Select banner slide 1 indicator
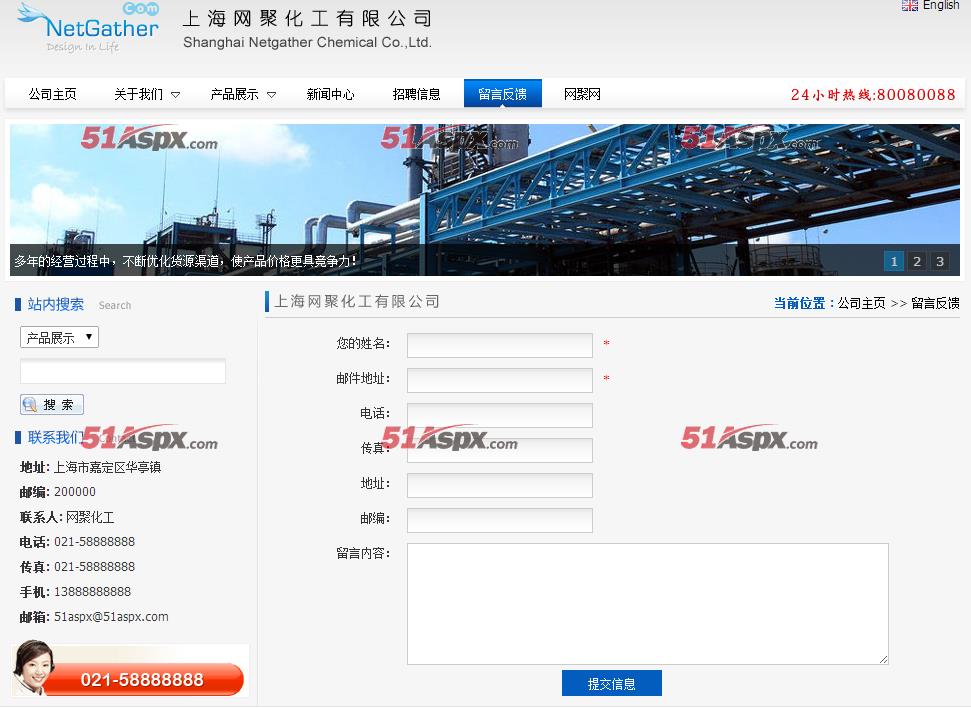The height and width of the screenshot is (708, 971). [x=894, y=262]
